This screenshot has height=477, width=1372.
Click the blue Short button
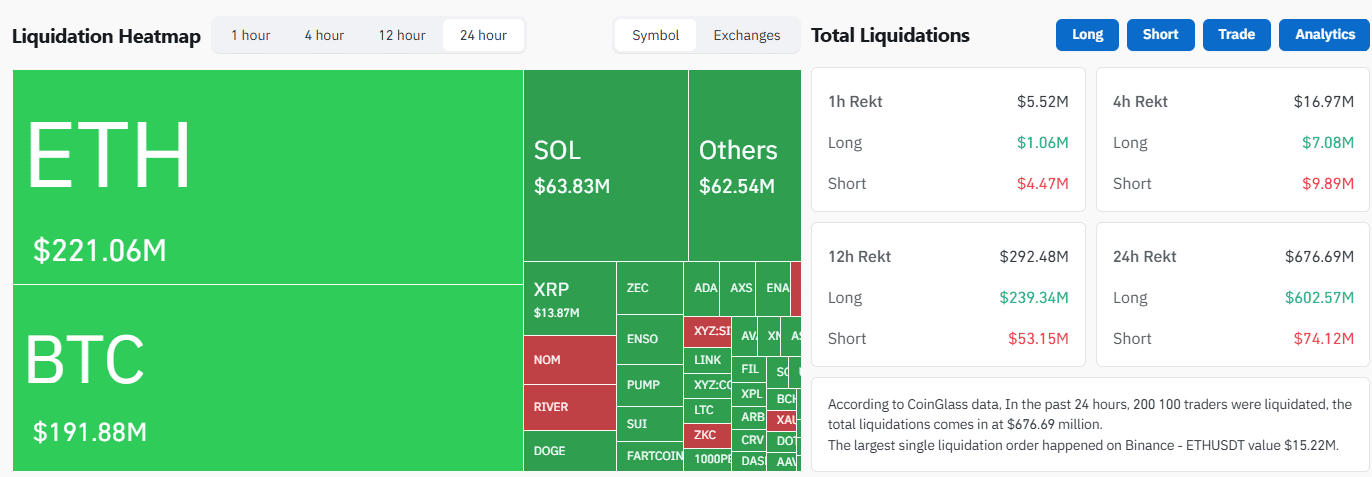pyautogui.click(x=1160, y=35)
